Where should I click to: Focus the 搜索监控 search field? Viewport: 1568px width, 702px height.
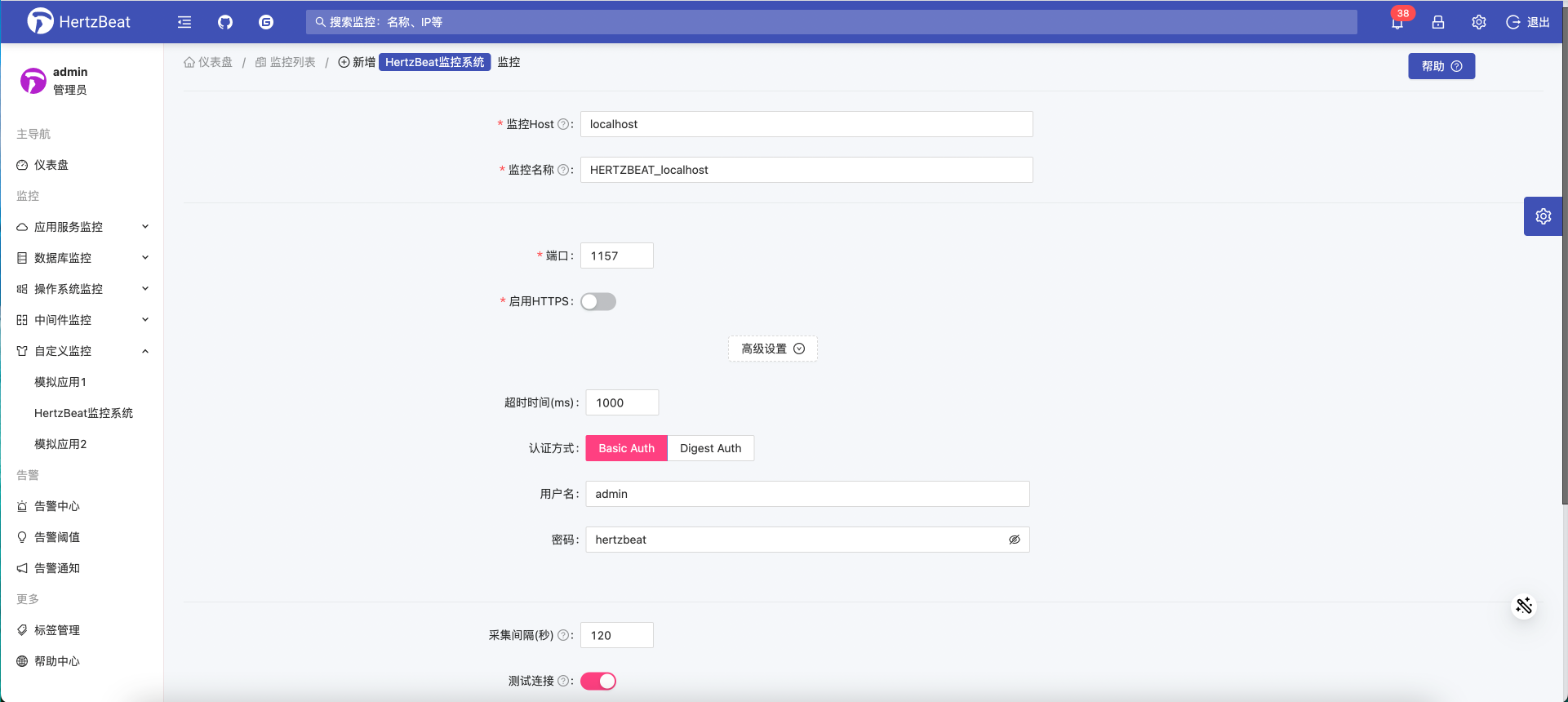[x=831, y=22]
